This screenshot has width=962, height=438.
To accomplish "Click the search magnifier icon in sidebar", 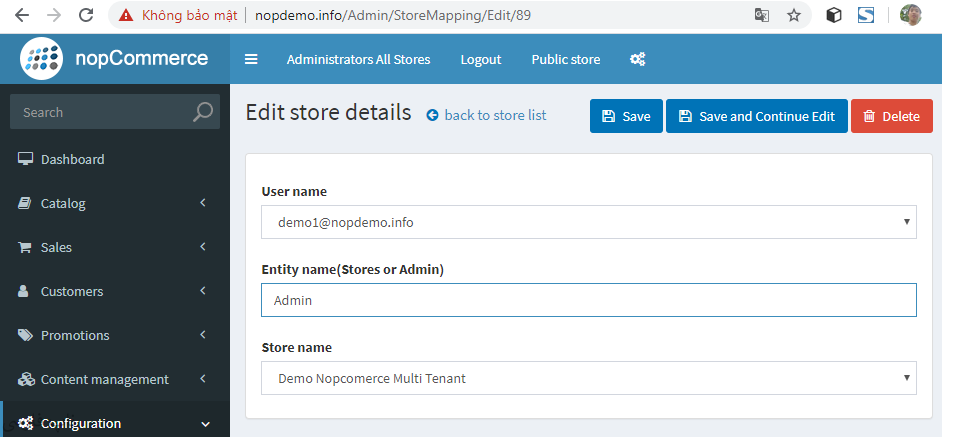I will [203, 112].
